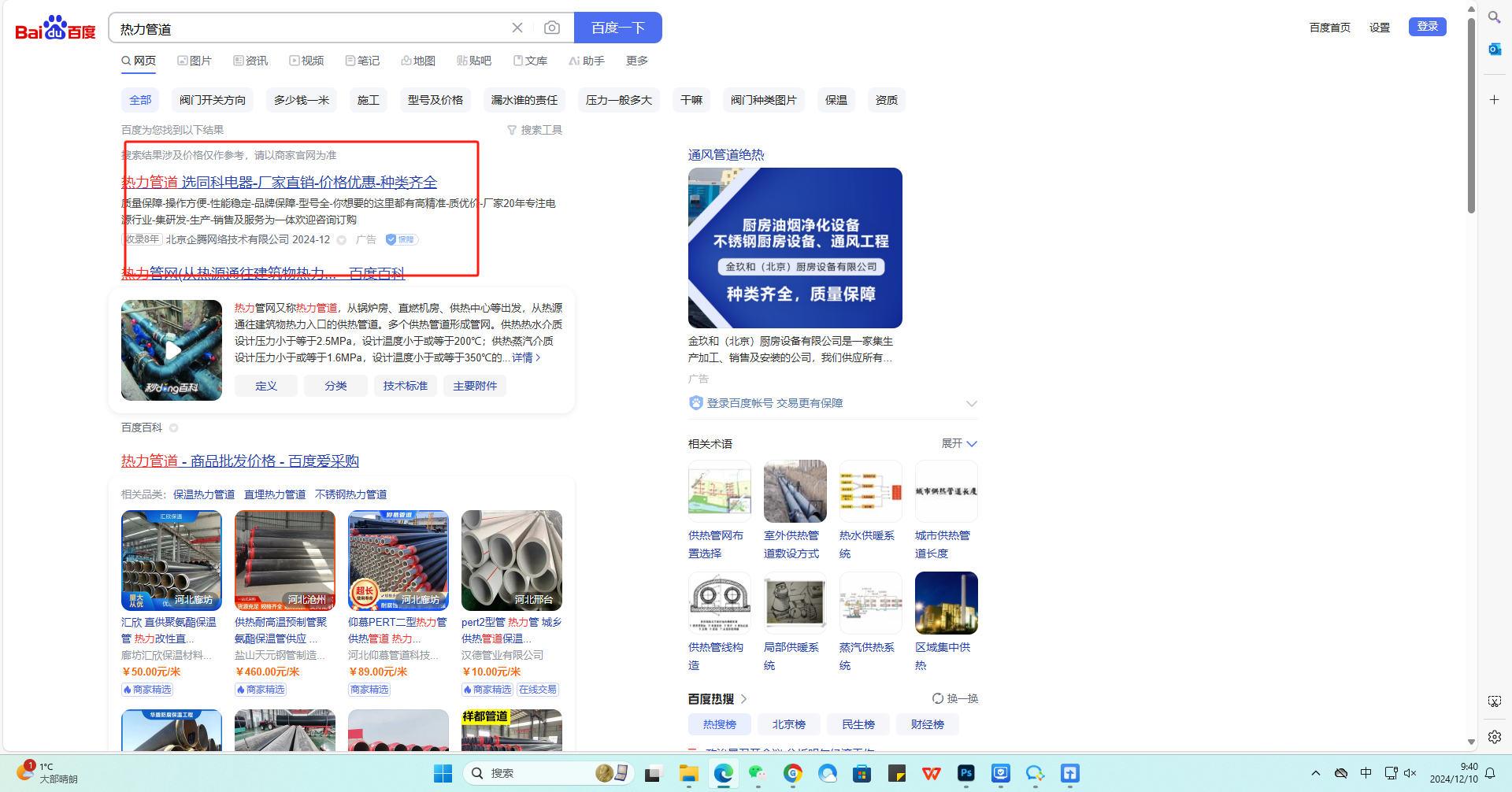Go to 百度首页 link

(1330, 28)
